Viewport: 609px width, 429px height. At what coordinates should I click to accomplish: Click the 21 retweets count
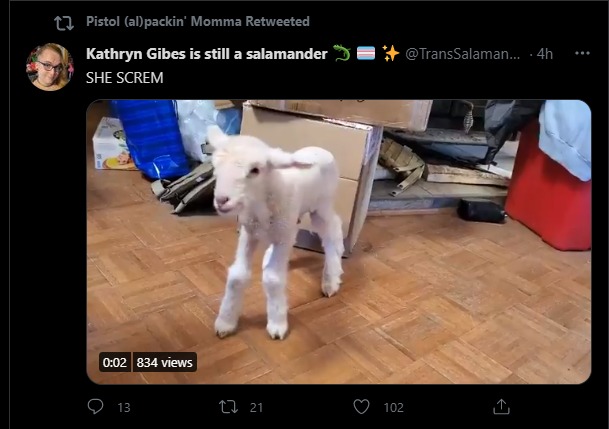coord(256,407)
